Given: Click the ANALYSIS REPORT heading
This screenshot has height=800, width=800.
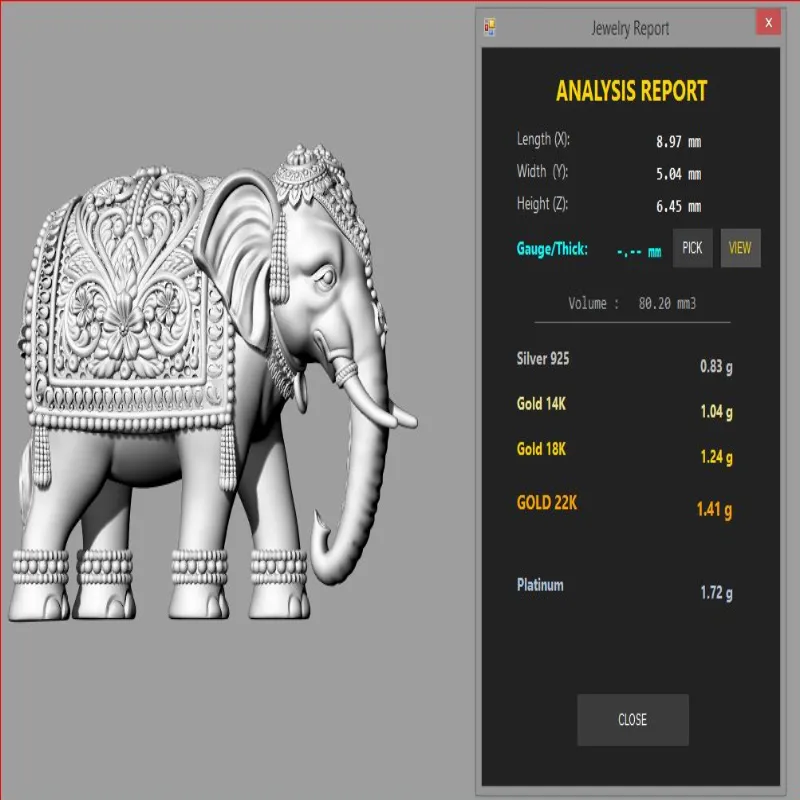Looking at the screenshot, I should tap(631, 91).
